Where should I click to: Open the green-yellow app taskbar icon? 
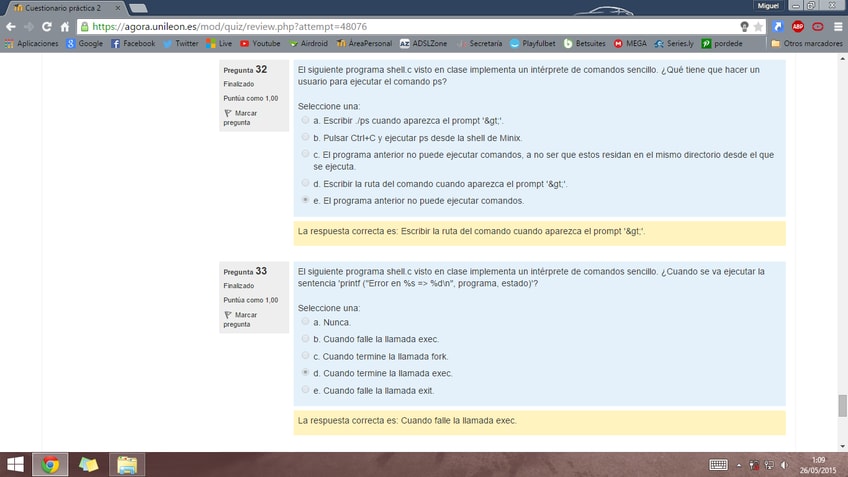89,465
